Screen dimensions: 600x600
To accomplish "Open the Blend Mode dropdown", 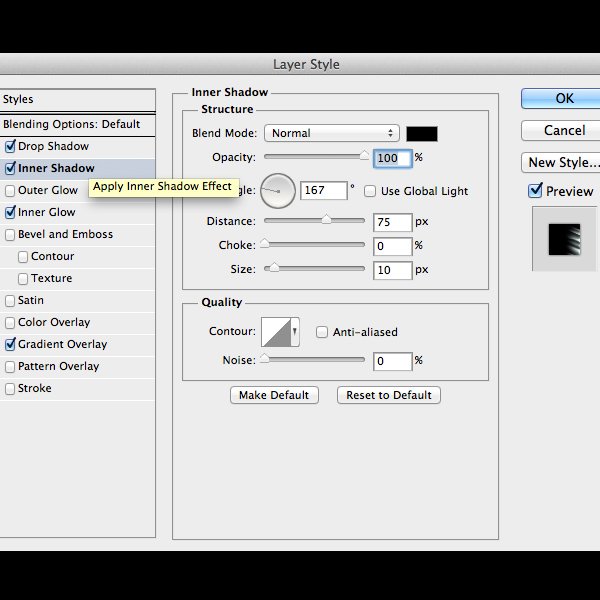I will pos(332,133).
